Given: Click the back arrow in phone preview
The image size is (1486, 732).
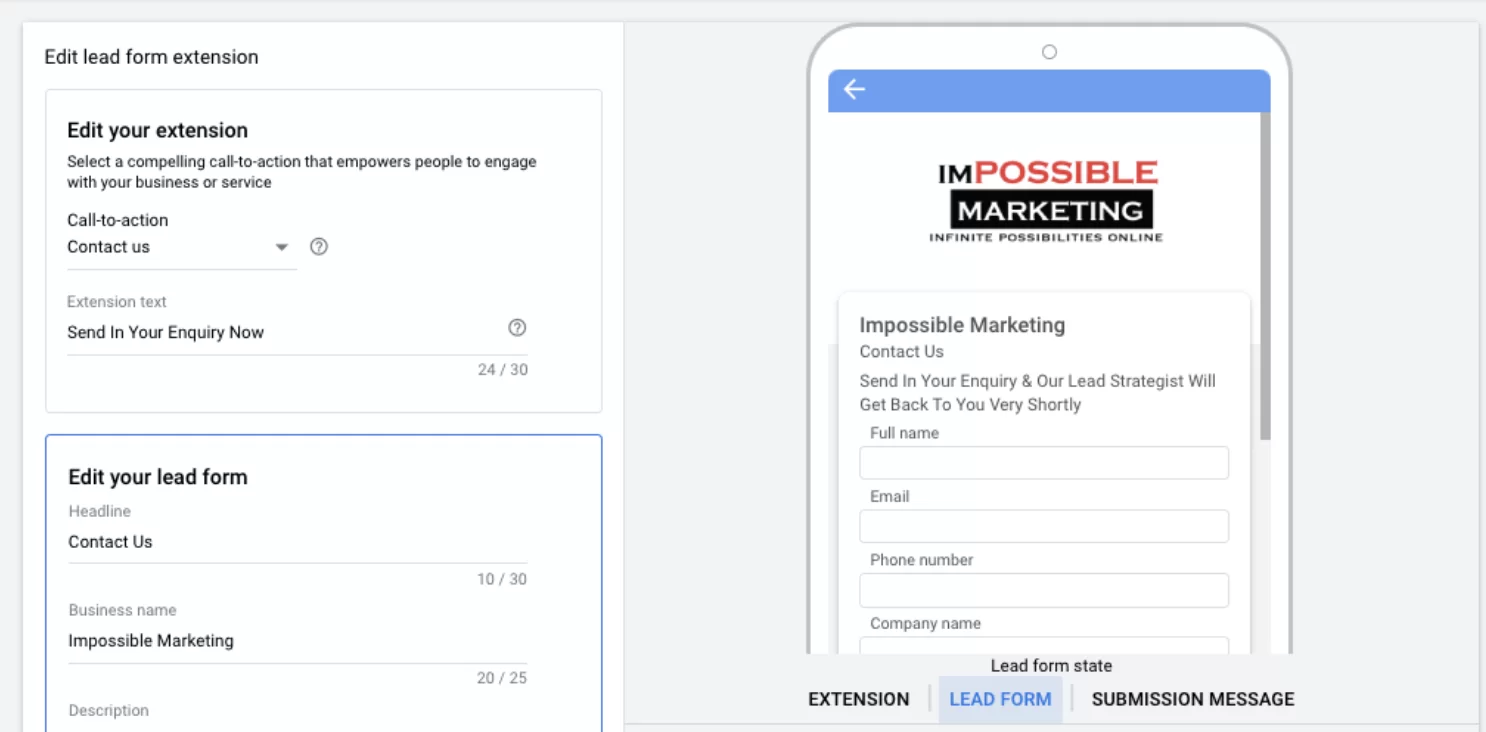Looking at the screenshot, I should click(854, 89).
